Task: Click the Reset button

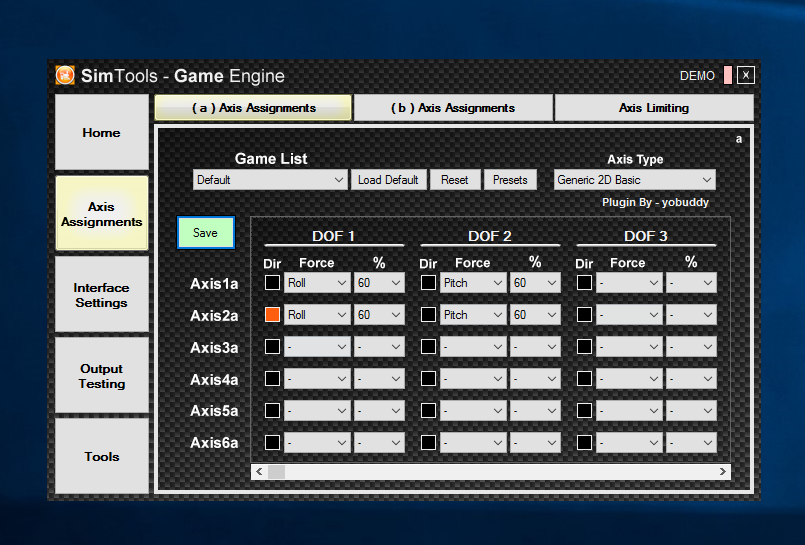Action: click(455, 180)
